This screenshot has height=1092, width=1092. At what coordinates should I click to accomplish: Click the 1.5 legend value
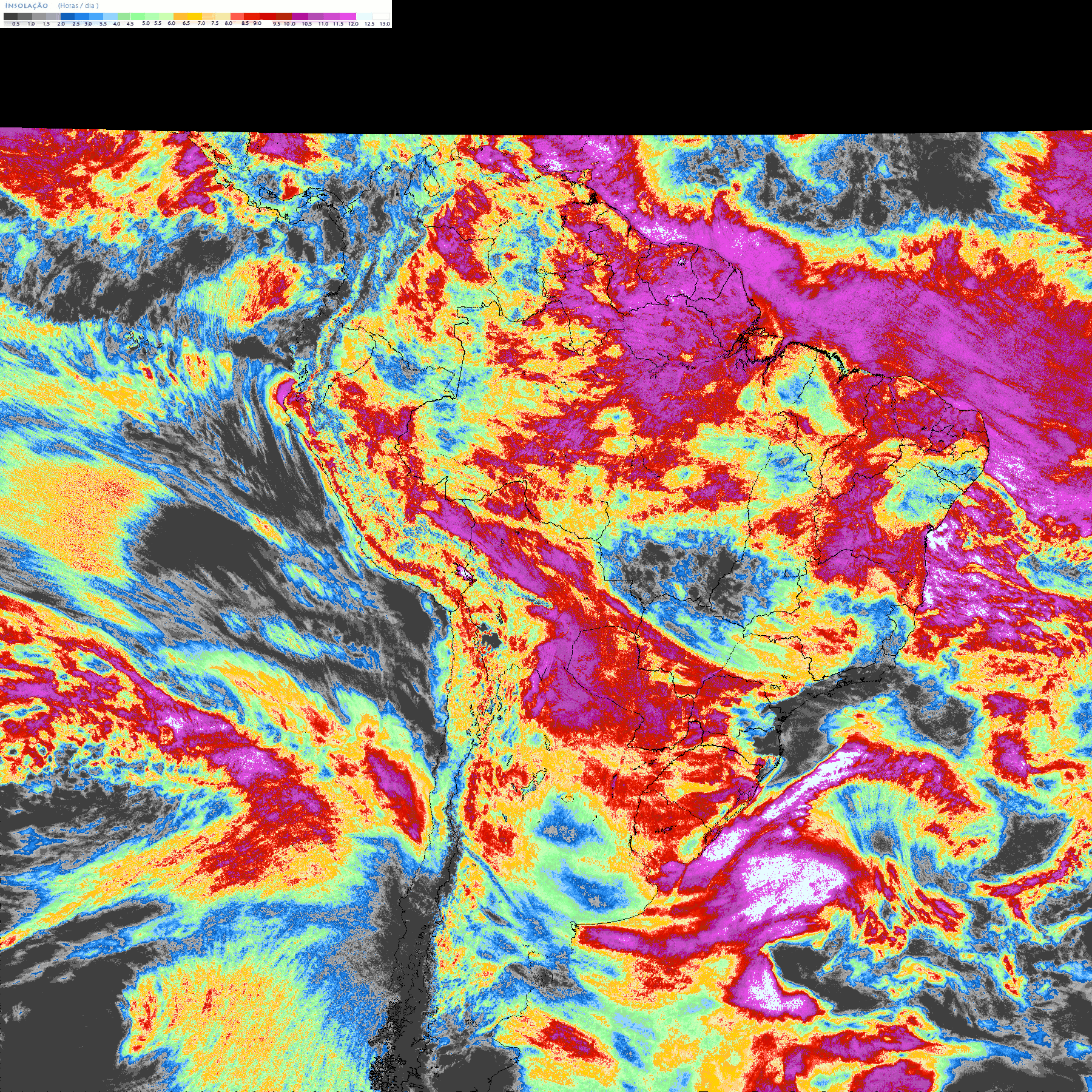click(x=46, y=24)
